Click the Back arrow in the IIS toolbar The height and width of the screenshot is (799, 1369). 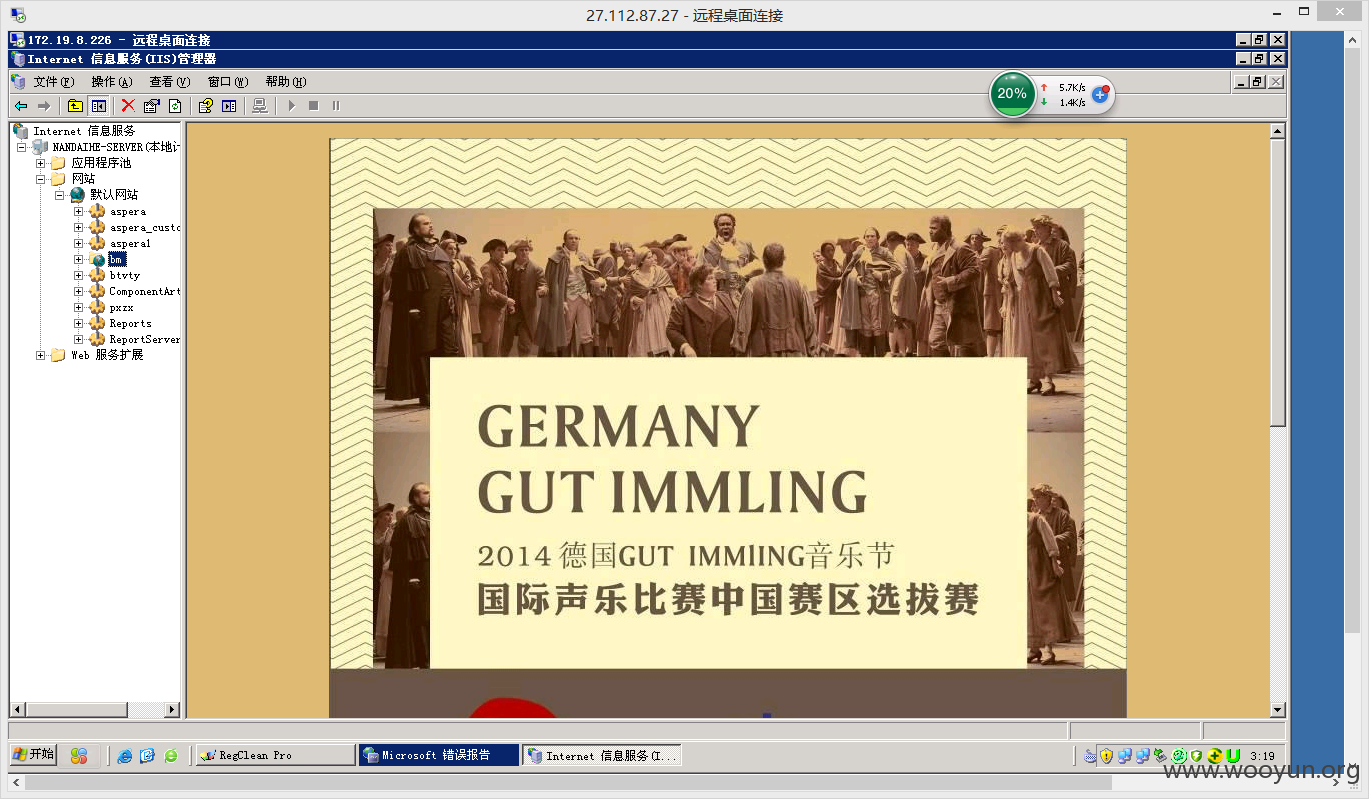(x=20, y=106)
